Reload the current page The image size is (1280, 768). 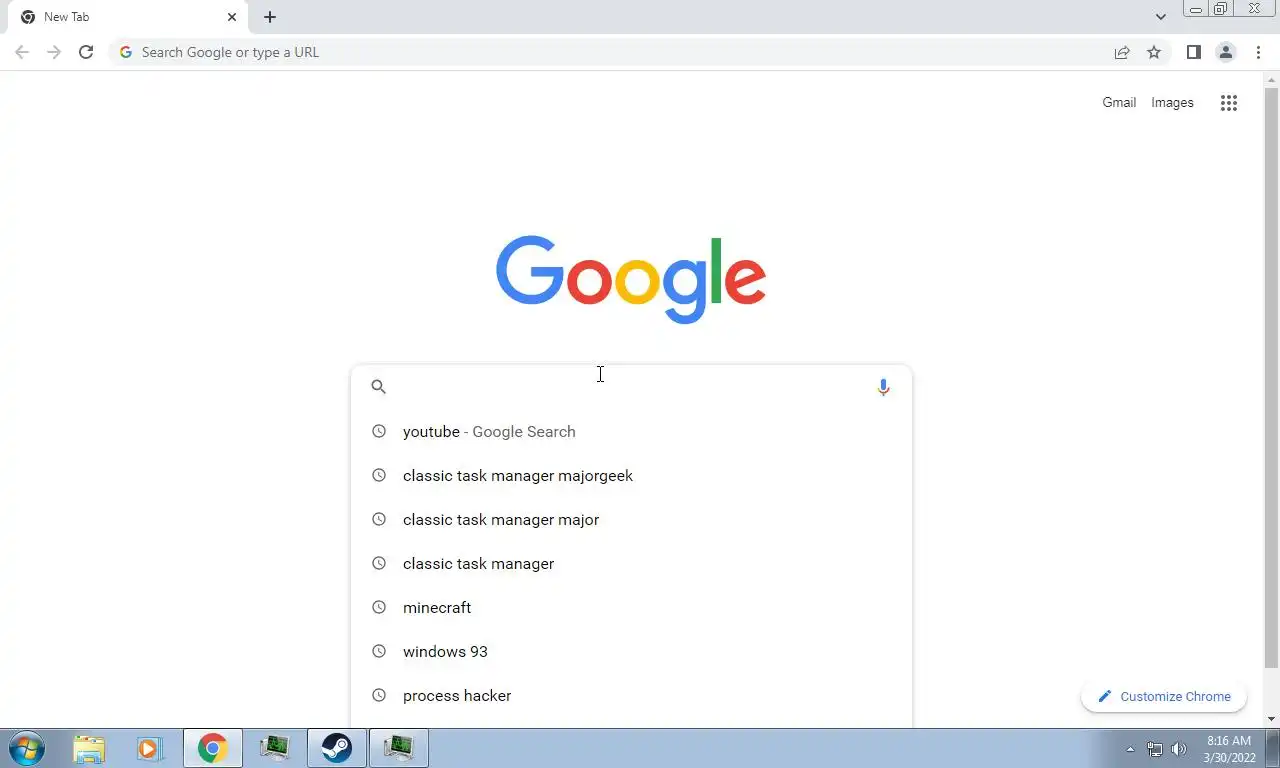tap(86, 52)
